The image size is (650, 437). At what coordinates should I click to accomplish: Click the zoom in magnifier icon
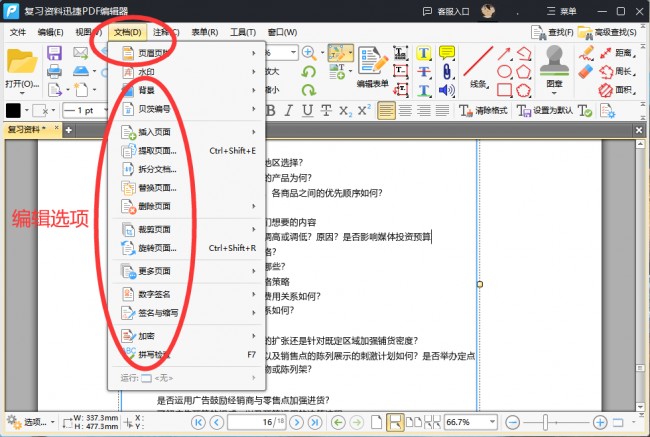coord(308,53)
